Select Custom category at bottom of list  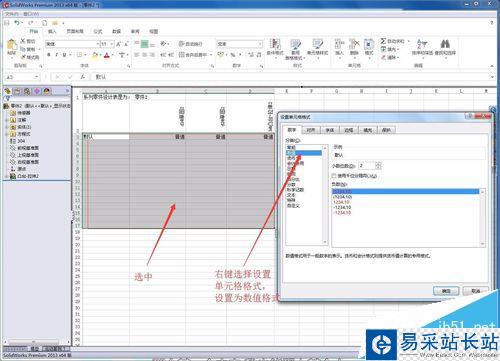294,206
